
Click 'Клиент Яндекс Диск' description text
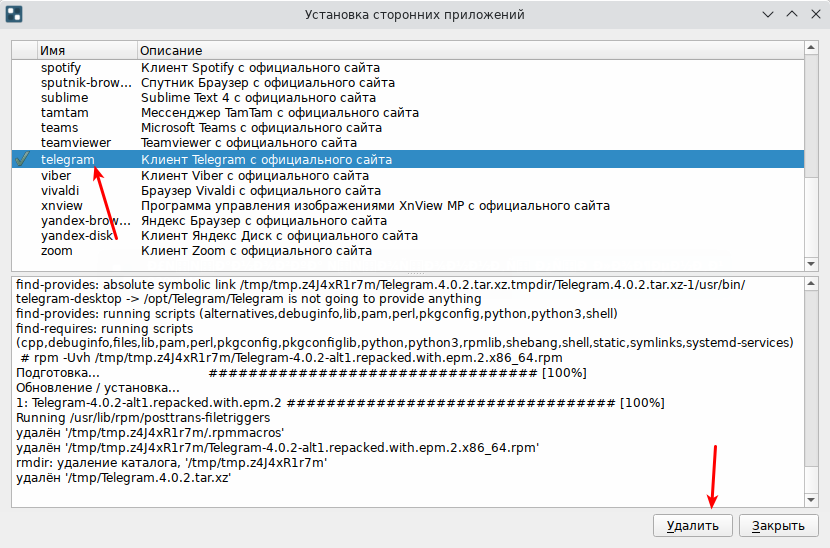click(x=279, y=236)
